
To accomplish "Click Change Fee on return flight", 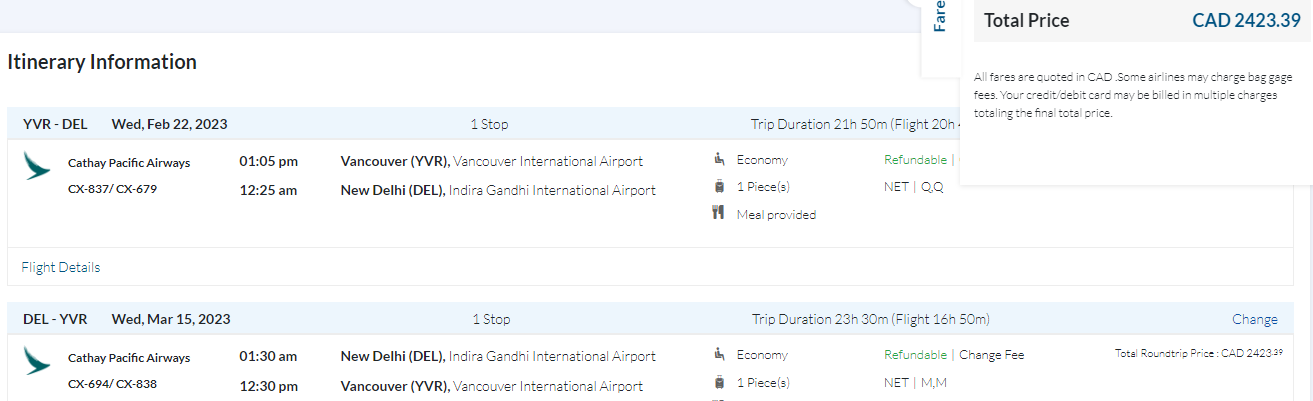I will [991, 355].
